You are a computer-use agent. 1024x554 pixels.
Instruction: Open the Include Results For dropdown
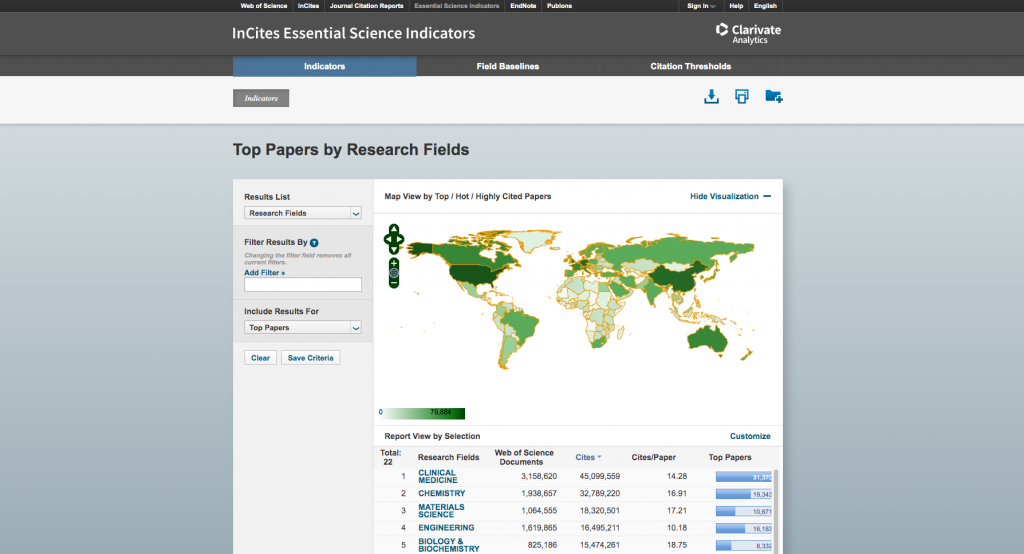(303, 327)
